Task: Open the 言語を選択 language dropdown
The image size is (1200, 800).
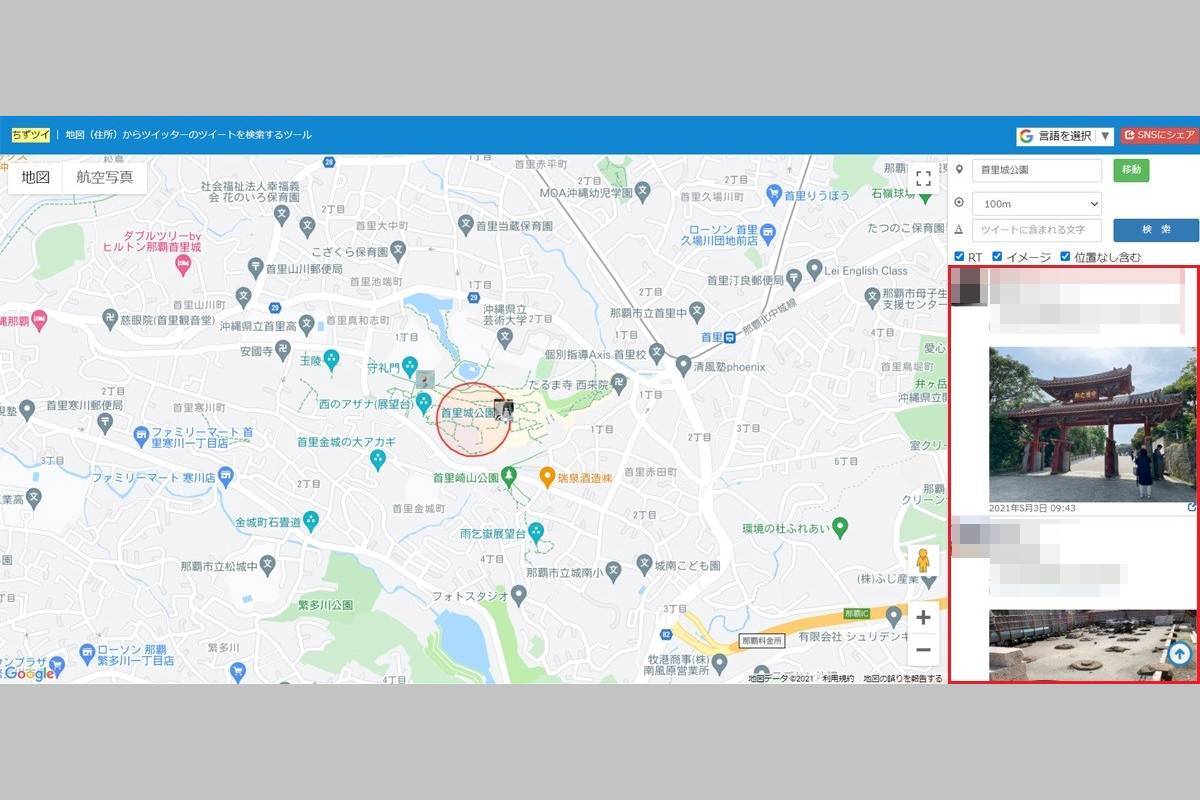Action: click(1065, 136)
